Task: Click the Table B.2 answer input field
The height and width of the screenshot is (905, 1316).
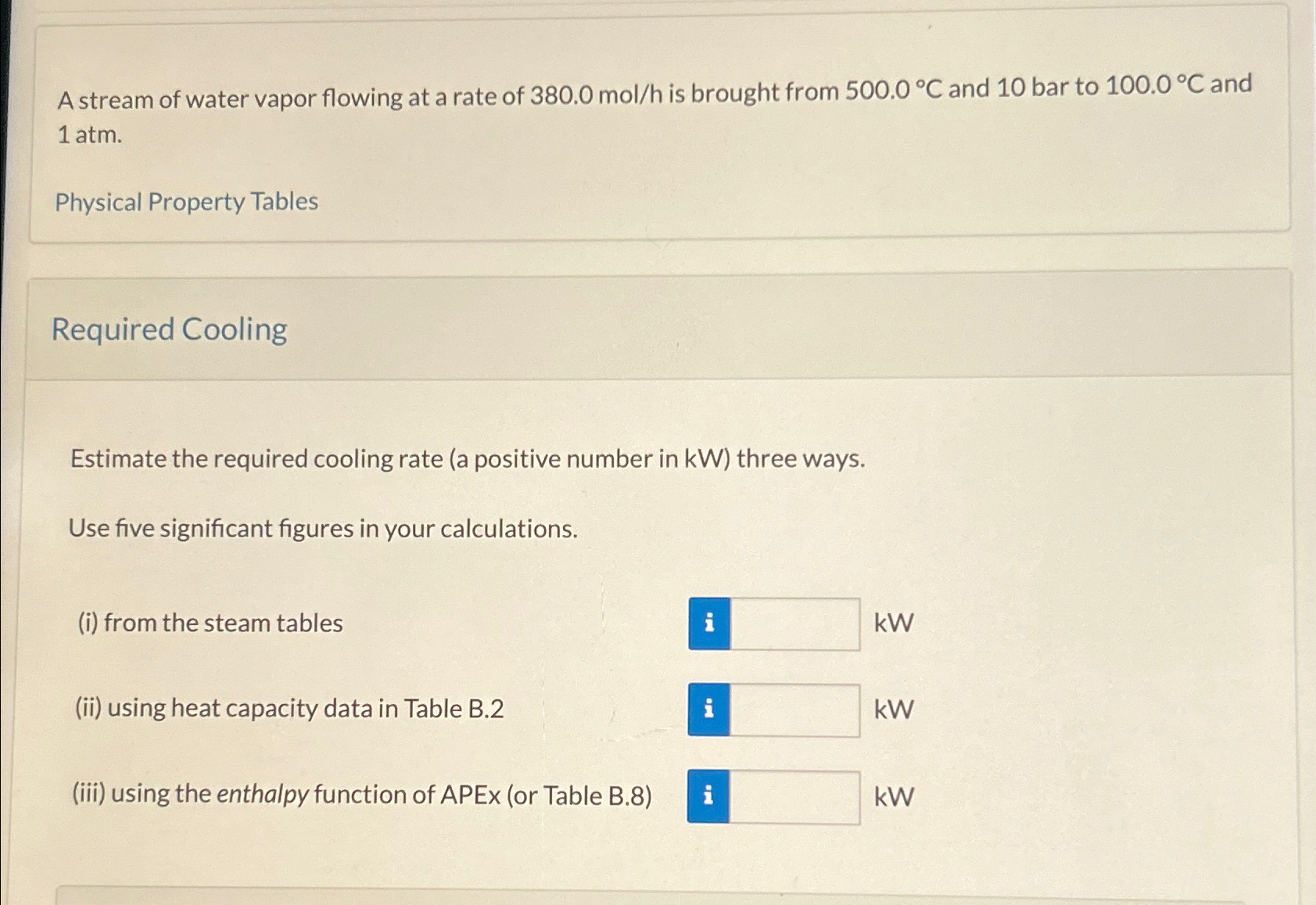Action: 794,710
